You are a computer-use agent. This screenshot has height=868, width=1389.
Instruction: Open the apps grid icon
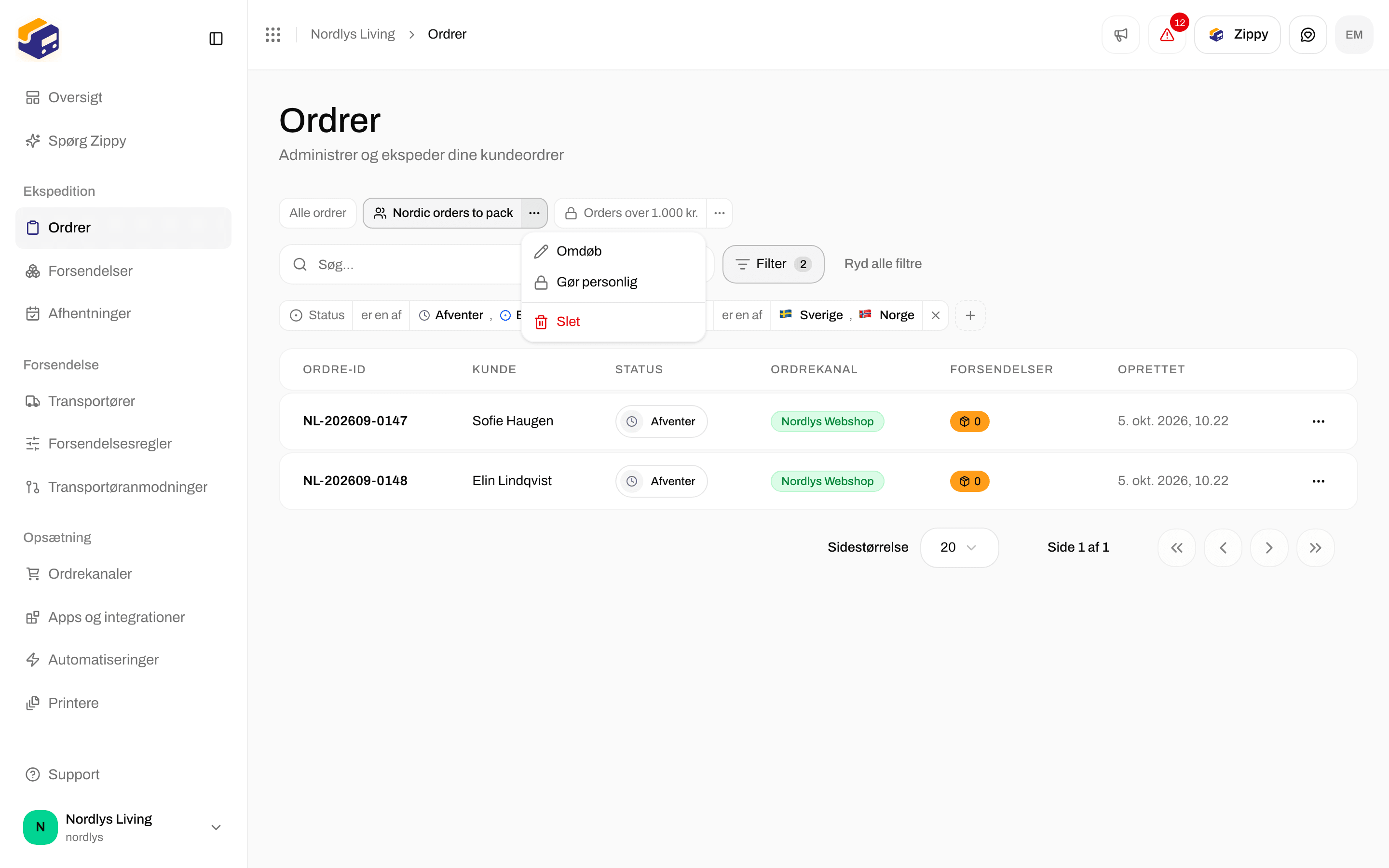(x=273, y=34)
